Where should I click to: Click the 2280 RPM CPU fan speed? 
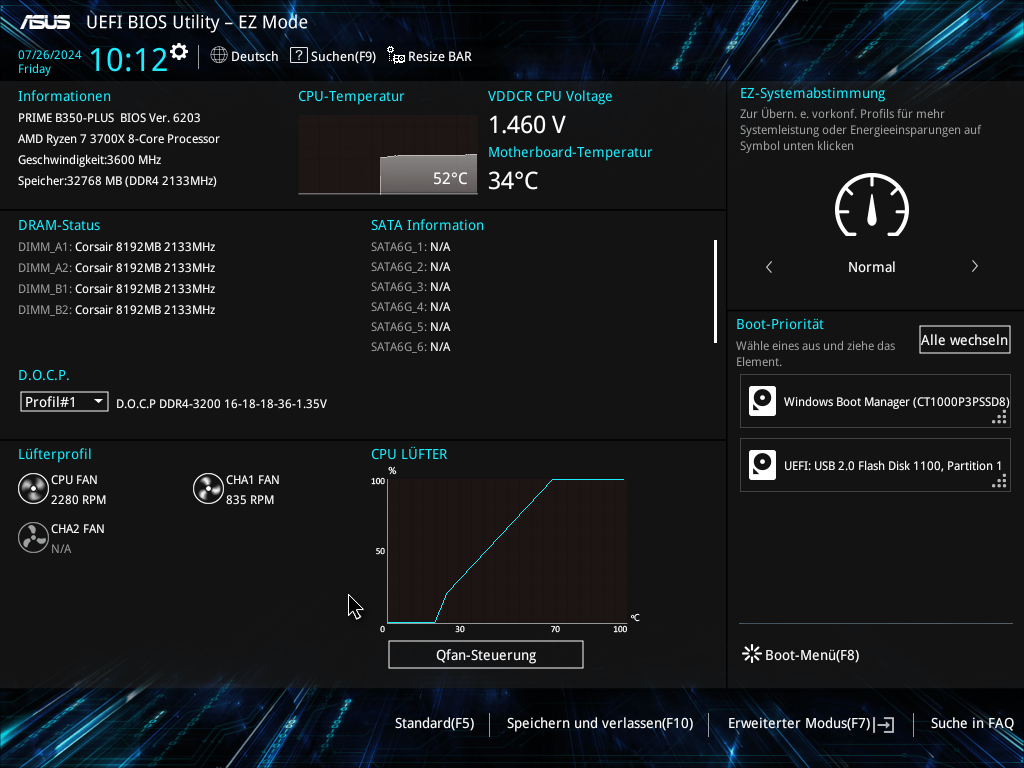(78, 500)
